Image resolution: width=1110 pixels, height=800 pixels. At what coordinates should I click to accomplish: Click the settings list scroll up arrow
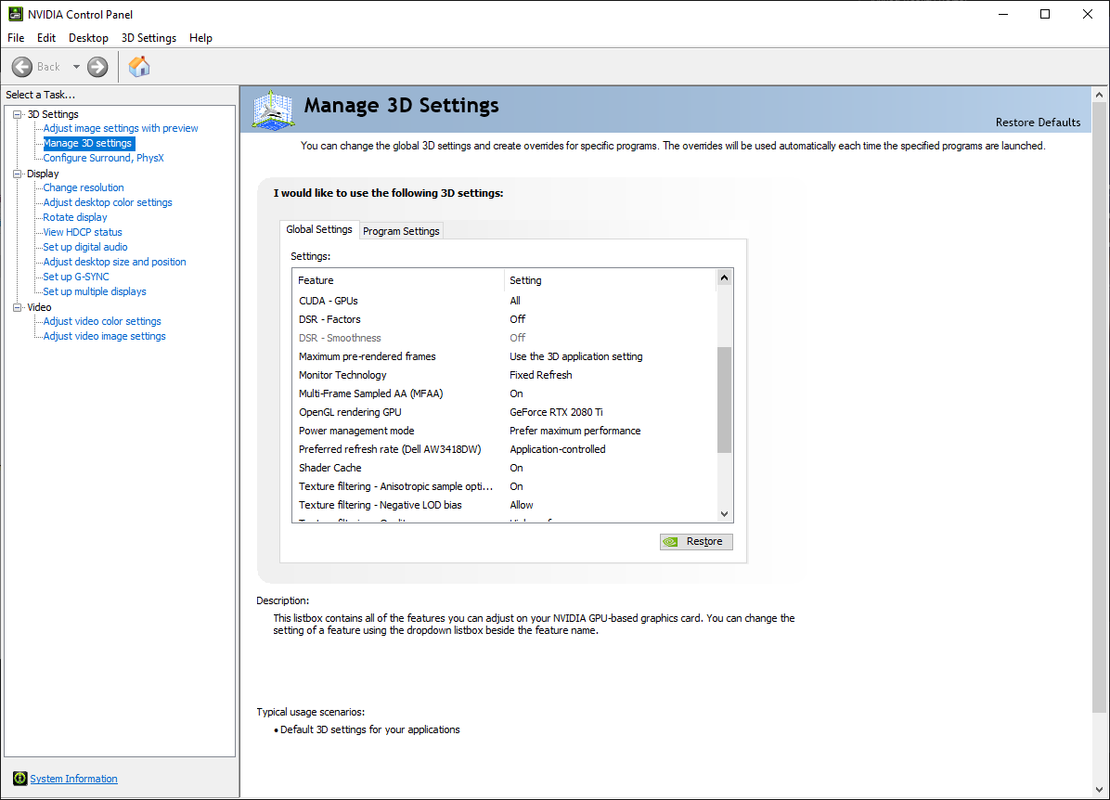coord(724,278)
